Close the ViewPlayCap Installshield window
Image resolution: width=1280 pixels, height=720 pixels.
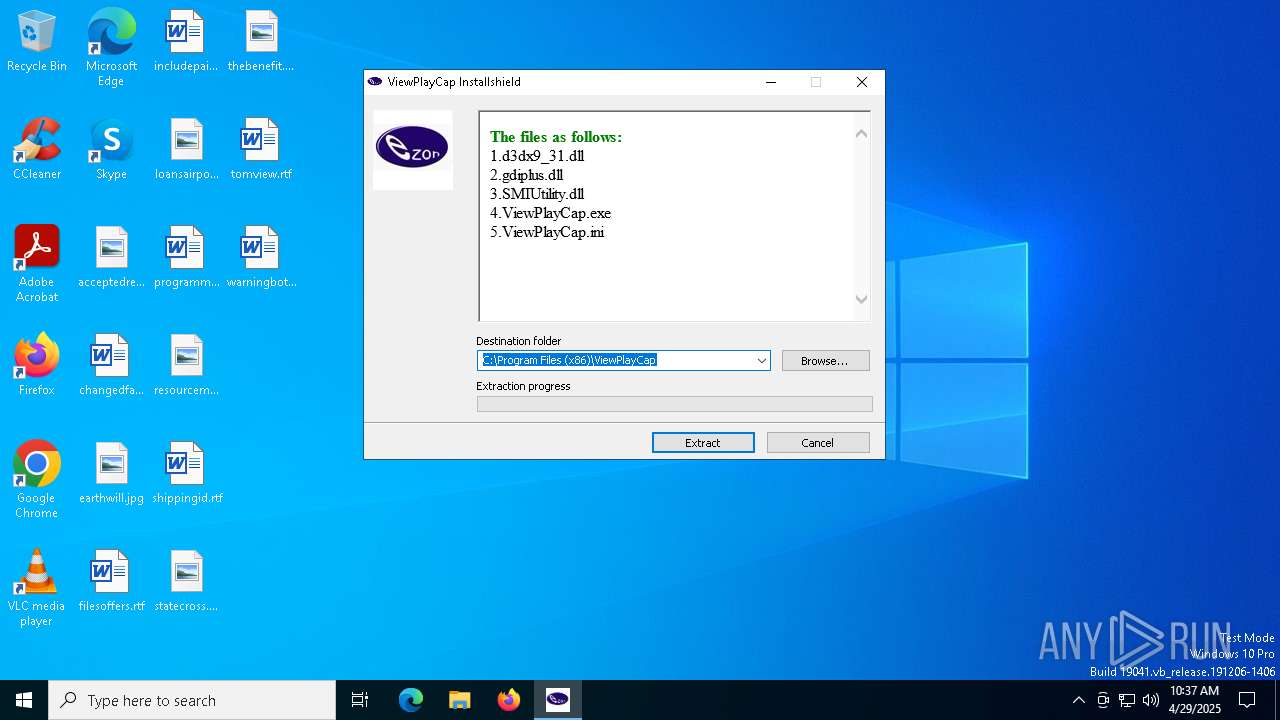click(x=862, y=82)
